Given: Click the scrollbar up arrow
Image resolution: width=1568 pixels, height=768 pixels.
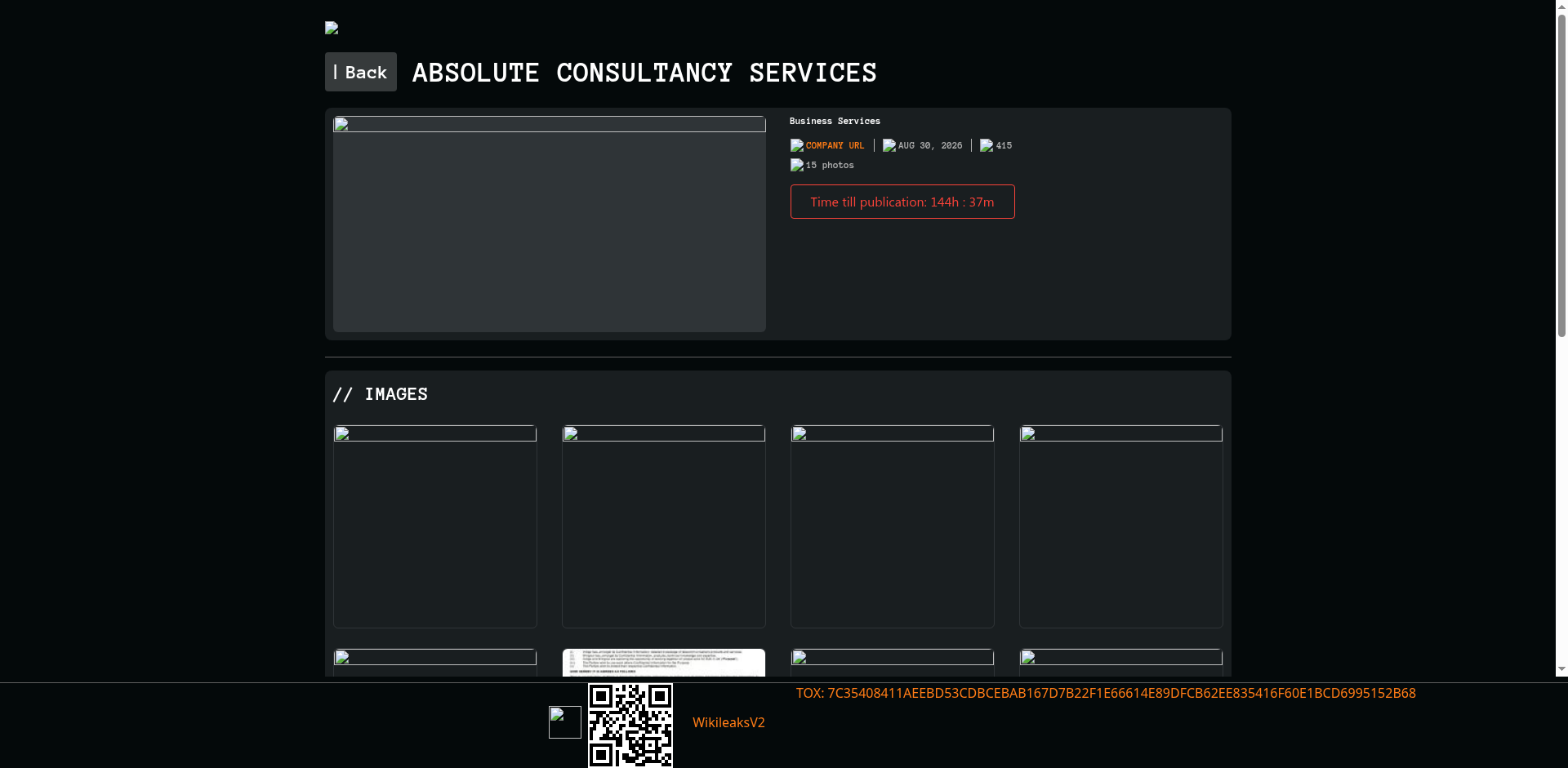Looking at the screenshot, I should pyautogui.click(x=1561, y=7).
